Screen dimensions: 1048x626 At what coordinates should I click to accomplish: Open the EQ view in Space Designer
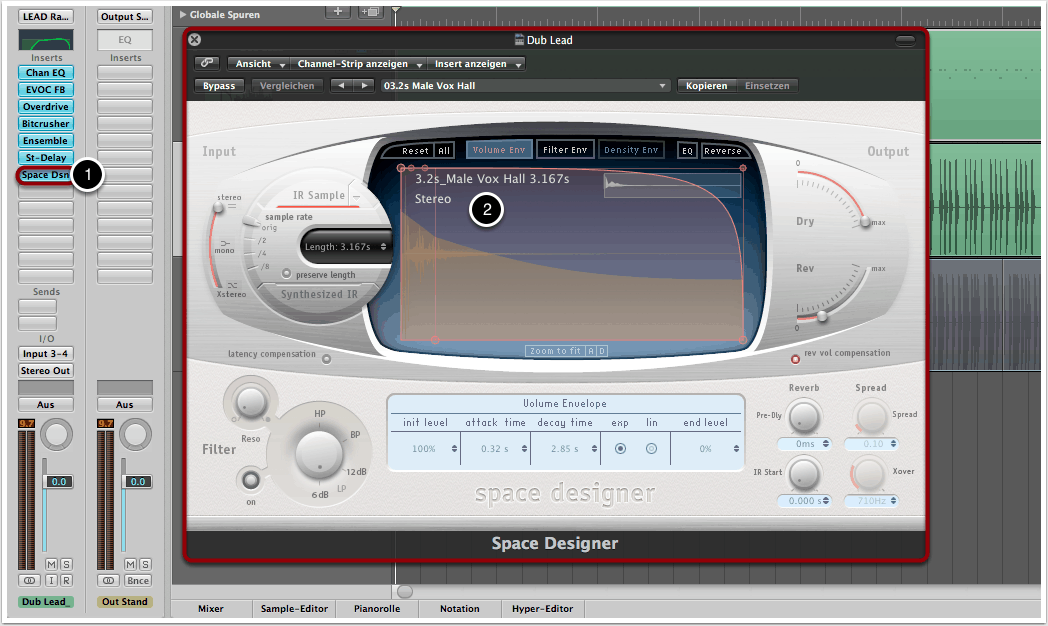(x=687, y=151)
